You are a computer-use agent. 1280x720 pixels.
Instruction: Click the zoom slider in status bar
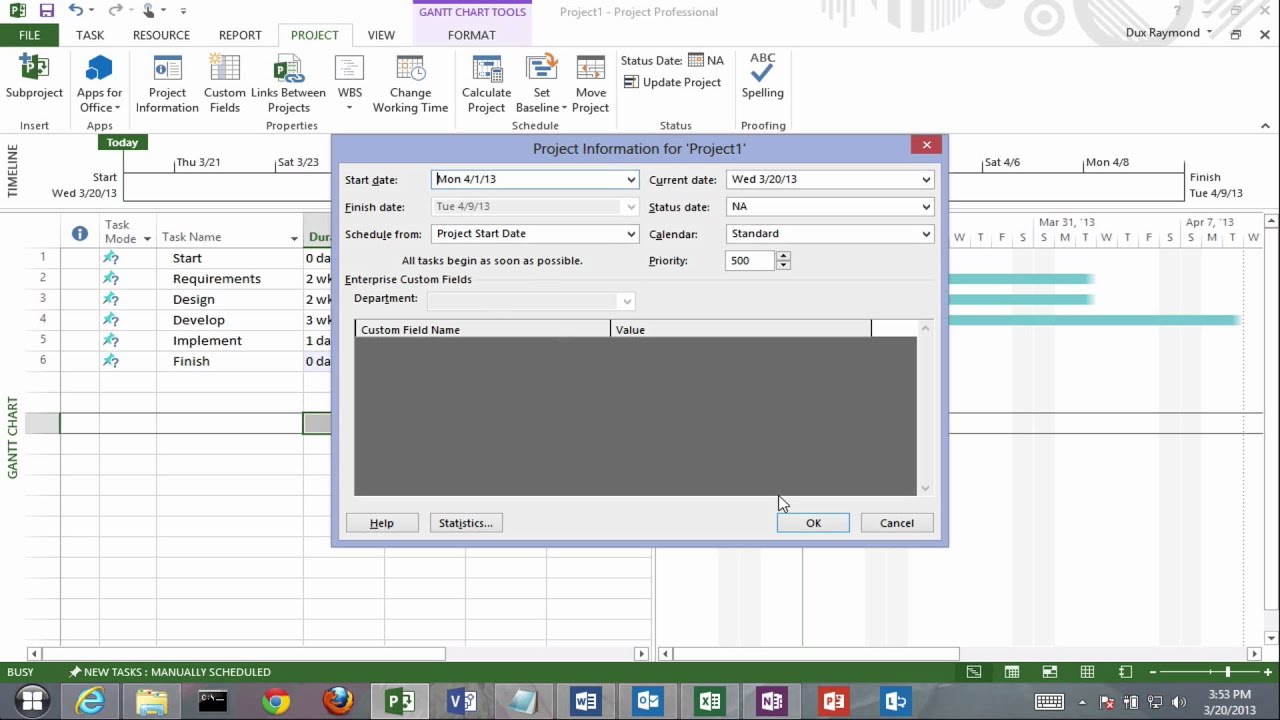pyautogui.click(x=1227, y=672)
